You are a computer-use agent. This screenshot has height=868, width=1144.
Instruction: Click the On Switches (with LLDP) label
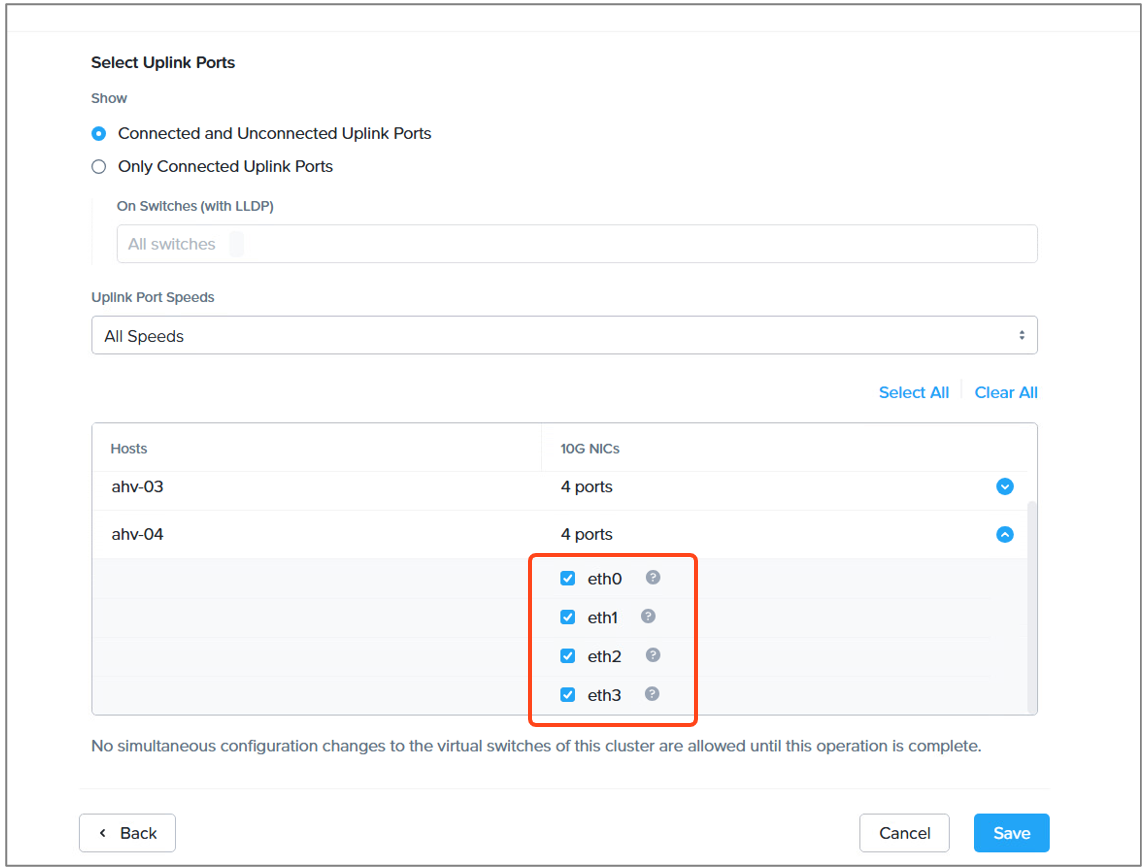[x=195, y=206]
